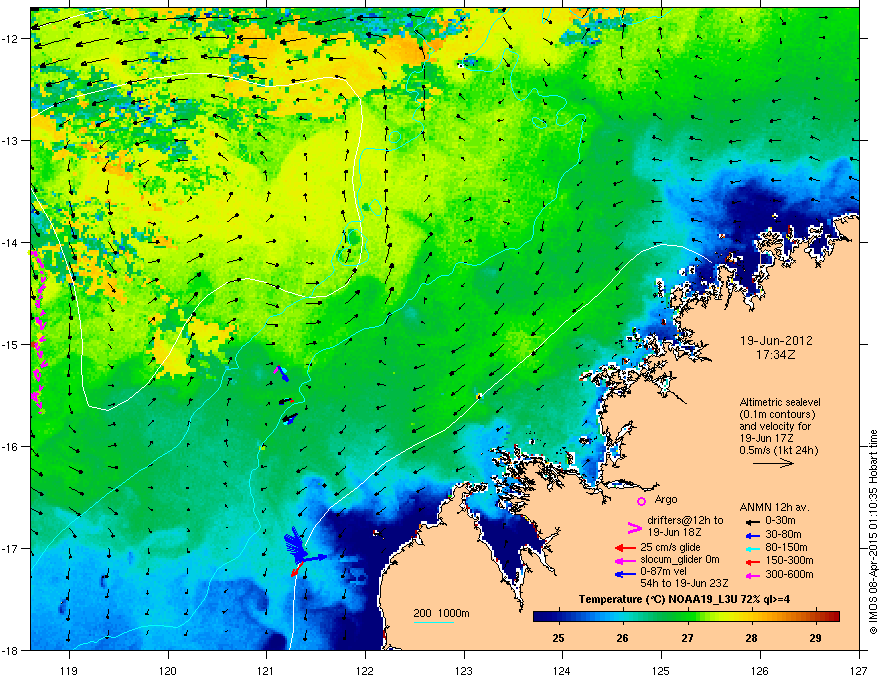Click the '(0.1m contours)' text
Image resolution: width=880 pixels, height=680 pixels.
[x=777, y=415]
